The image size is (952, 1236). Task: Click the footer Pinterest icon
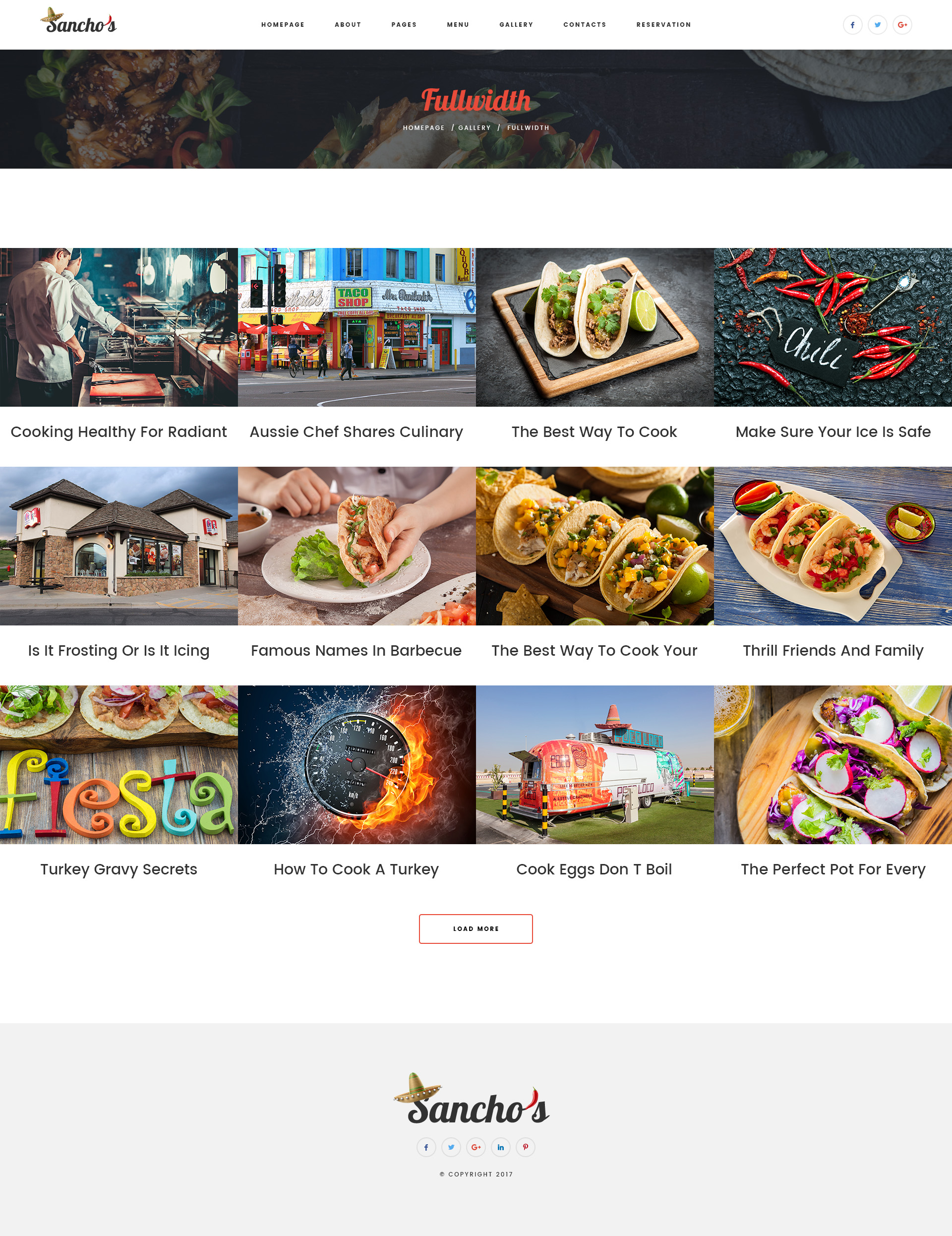526,1147
